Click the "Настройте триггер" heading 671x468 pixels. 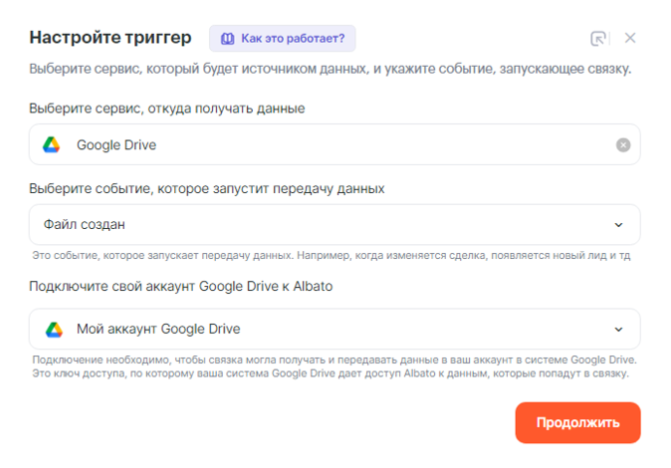[x=111, y=38]
